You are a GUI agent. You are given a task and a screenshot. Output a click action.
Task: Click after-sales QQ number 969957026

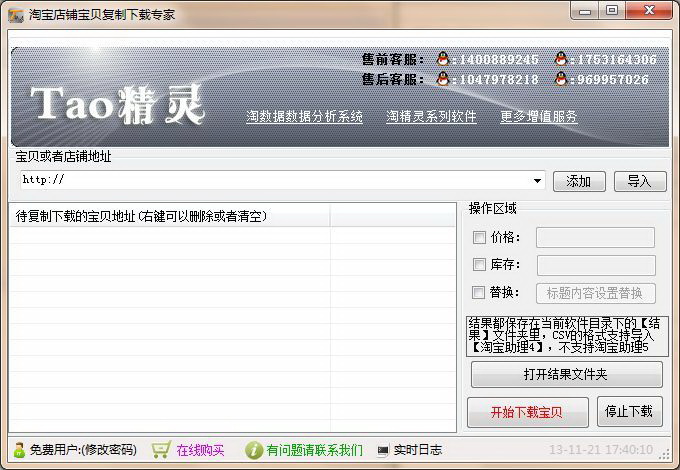[x=613, y=79]
